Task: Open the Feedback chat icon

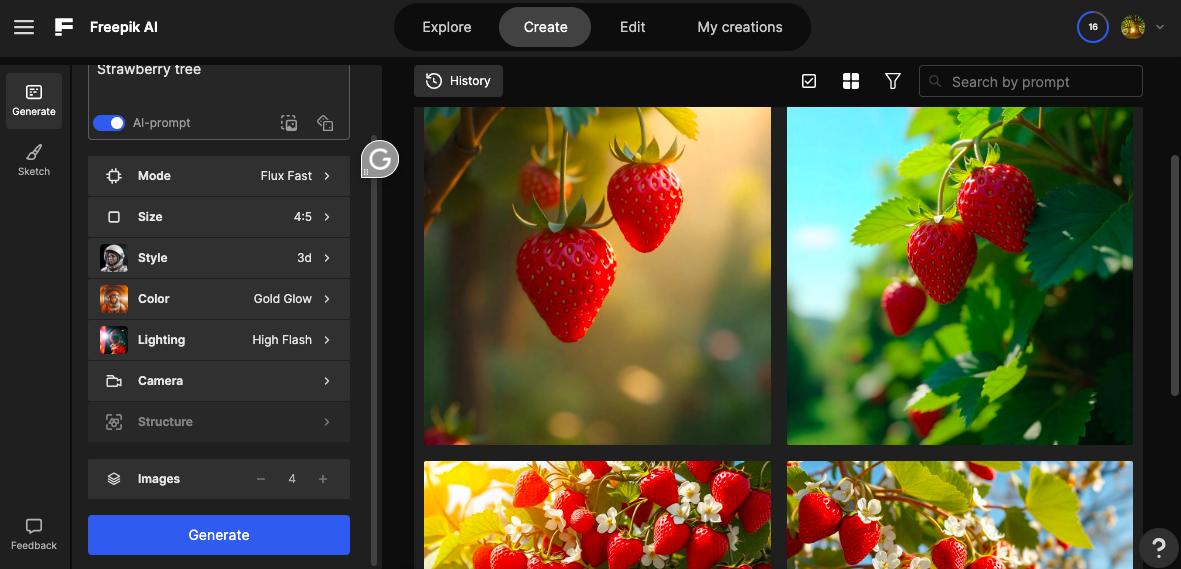Action: pyautogui.click(x=34, y=526)
